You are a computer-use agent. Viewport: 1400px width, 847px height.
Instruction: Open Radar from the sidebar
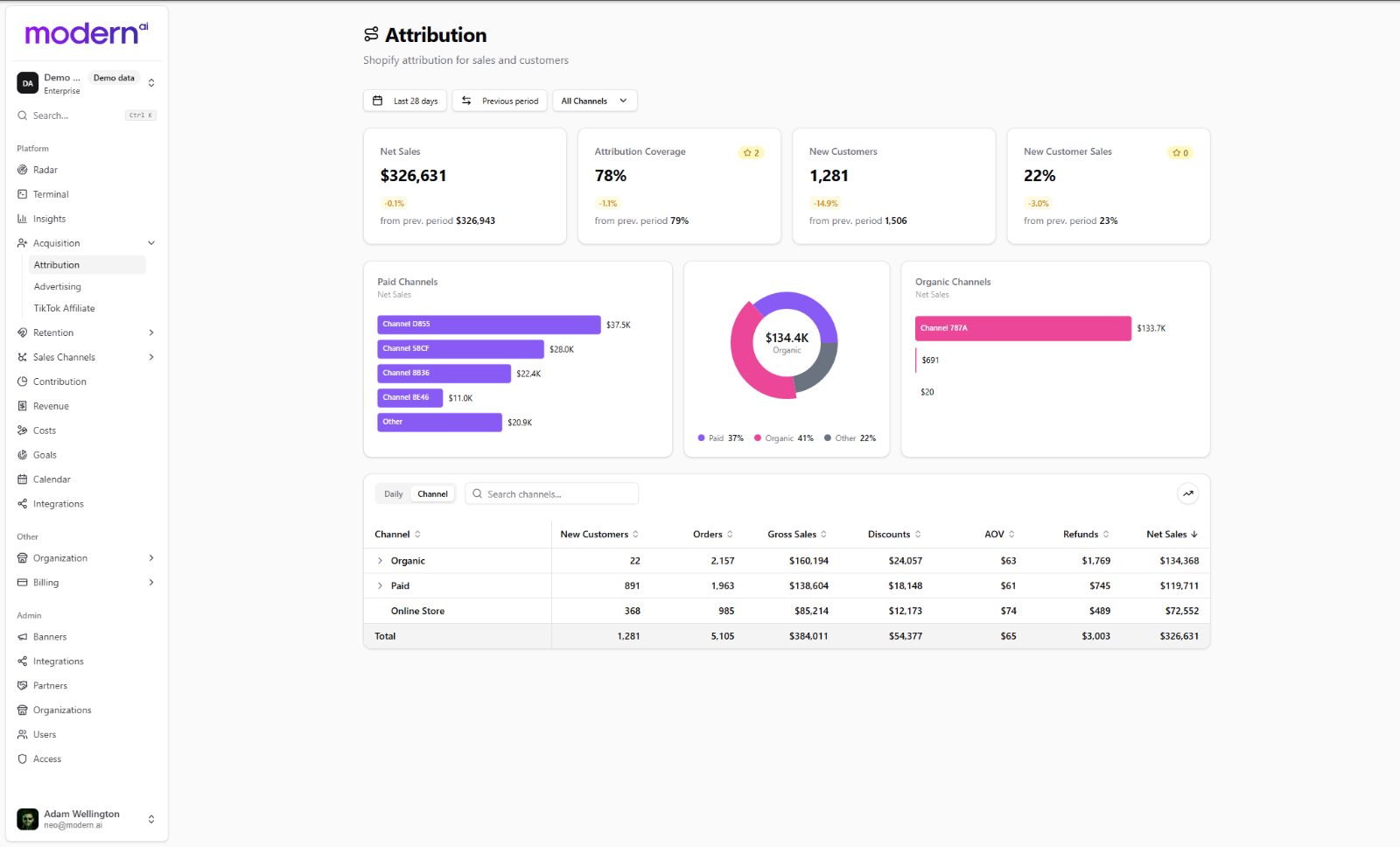pos(45,170)
